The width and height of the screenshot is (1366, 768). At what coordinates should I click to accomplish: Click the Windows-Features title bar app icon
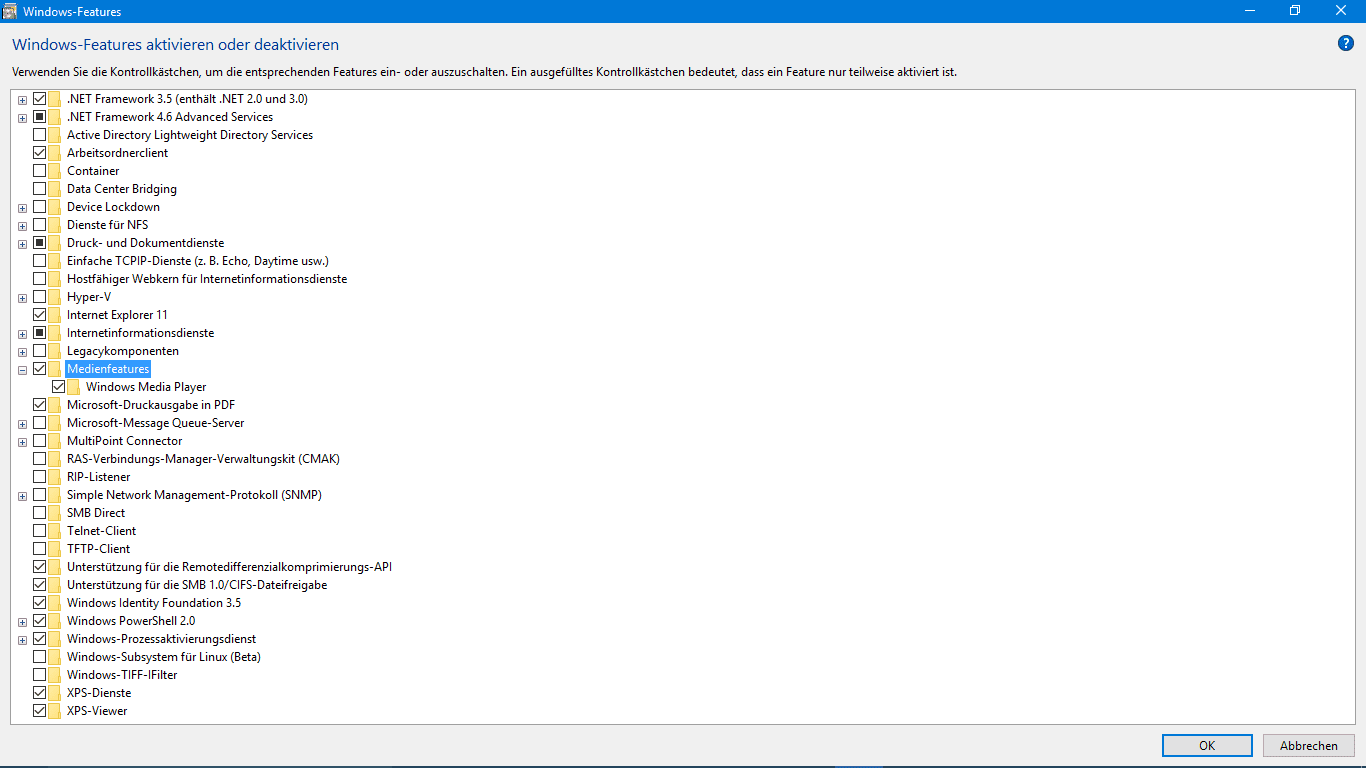point(11,10)
